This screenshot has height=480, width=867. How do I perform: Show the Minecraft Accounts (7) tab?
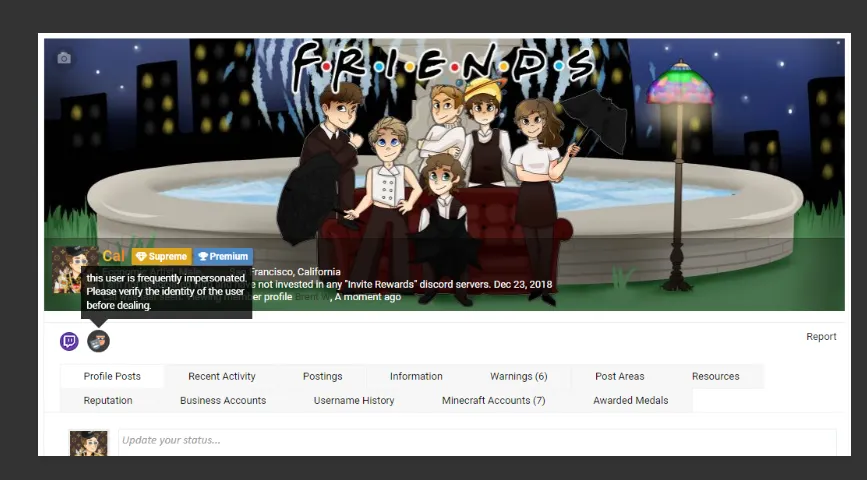(494, 400)
